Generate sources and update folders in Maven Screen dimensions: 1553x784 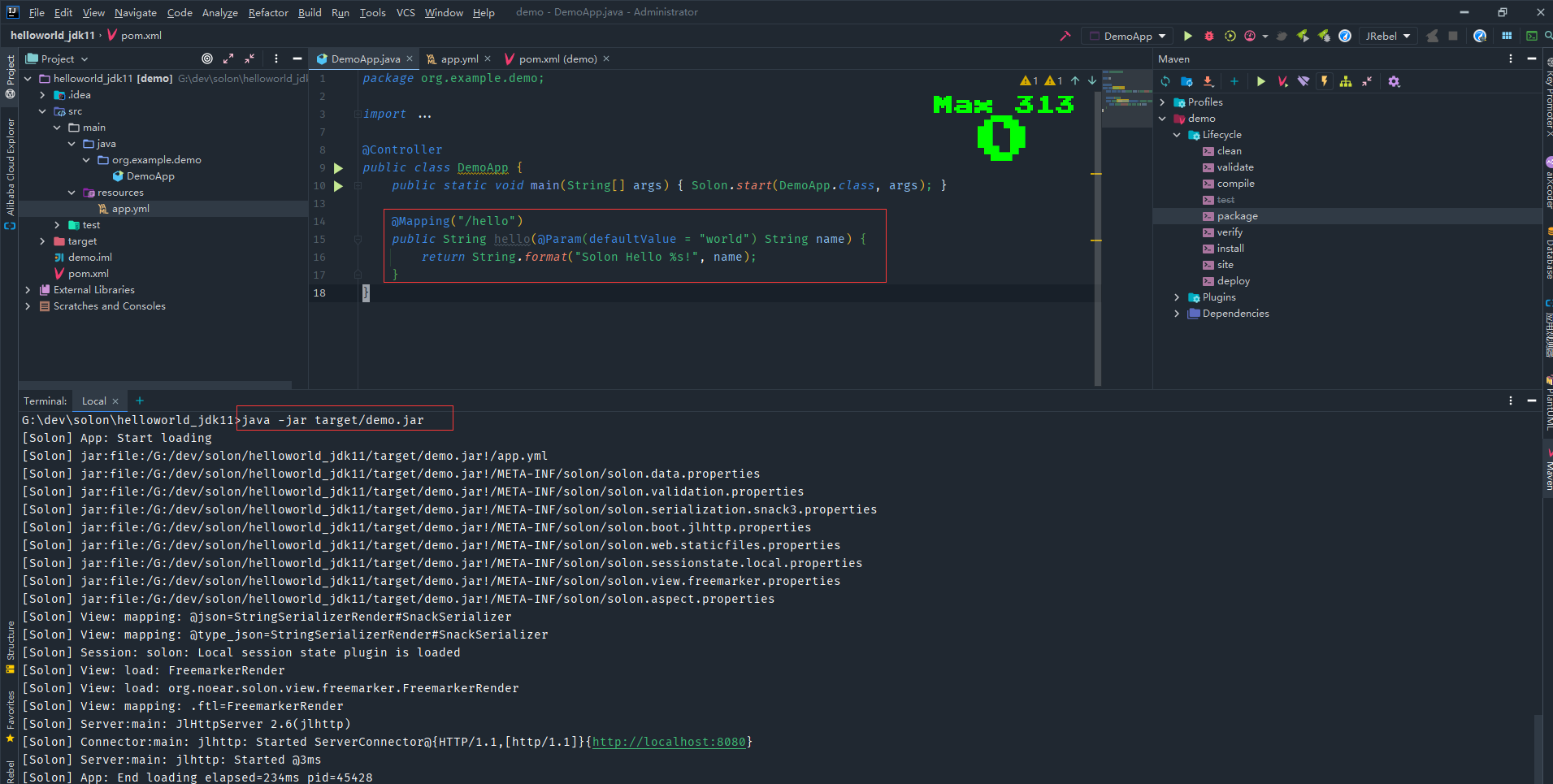tap(1186, 81)
